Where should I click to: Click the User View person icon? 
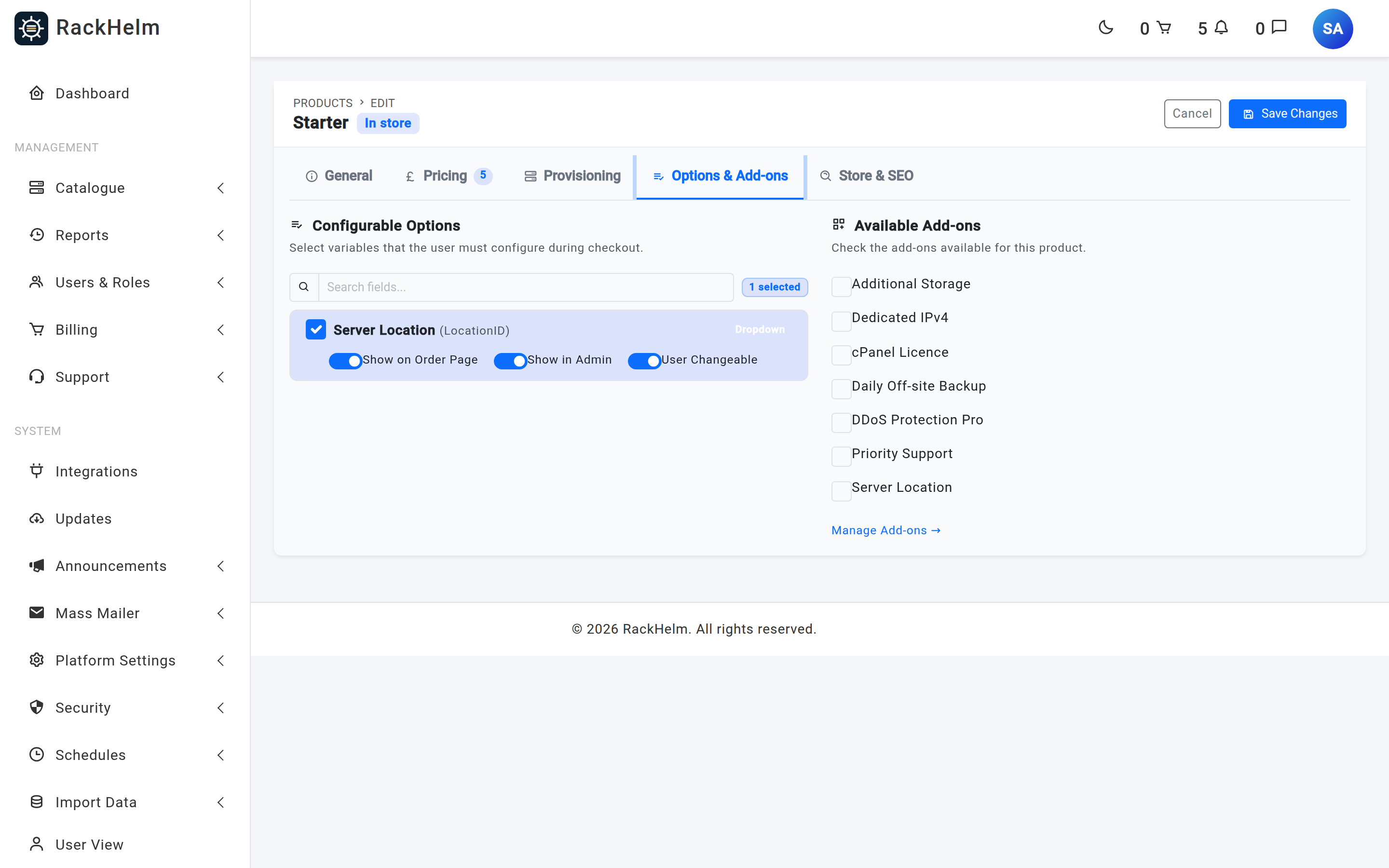click(37, 844)
